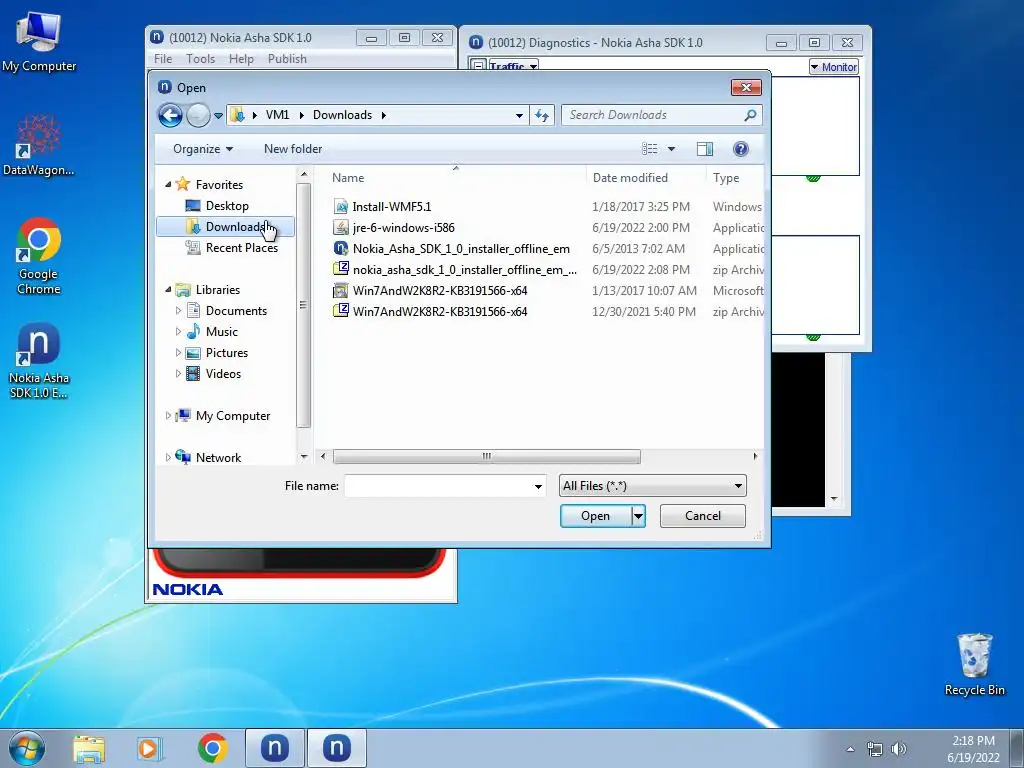Screen dimensions: 1024x768
Task: Expand the Documents library node
Action: pyautogui.click(x=178, y=311)
